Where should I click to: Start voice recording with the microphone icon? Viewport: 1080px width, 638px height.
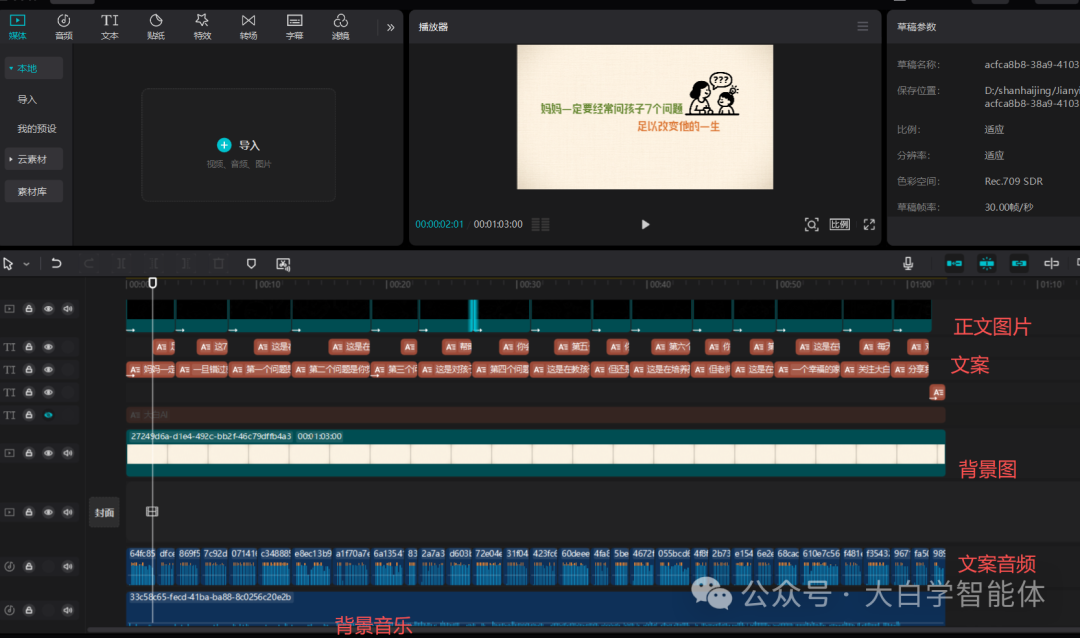pyautogui.click(x=908, y=263)
